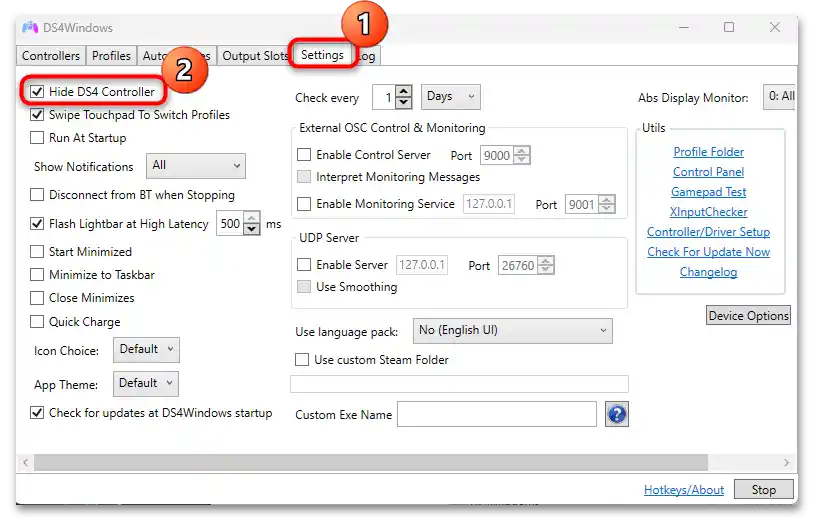Open Control Panel link
Viewport: 814px width, 521px height.
(x=709, y=172)
